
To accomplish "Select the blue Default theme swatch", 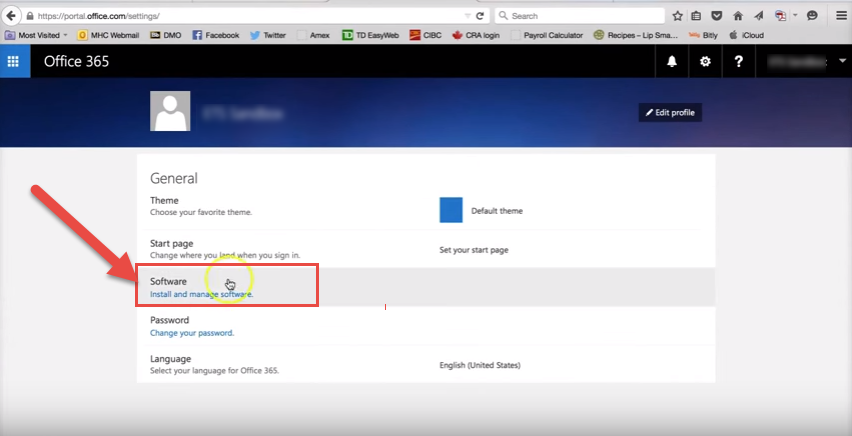I will coord(451,210).
